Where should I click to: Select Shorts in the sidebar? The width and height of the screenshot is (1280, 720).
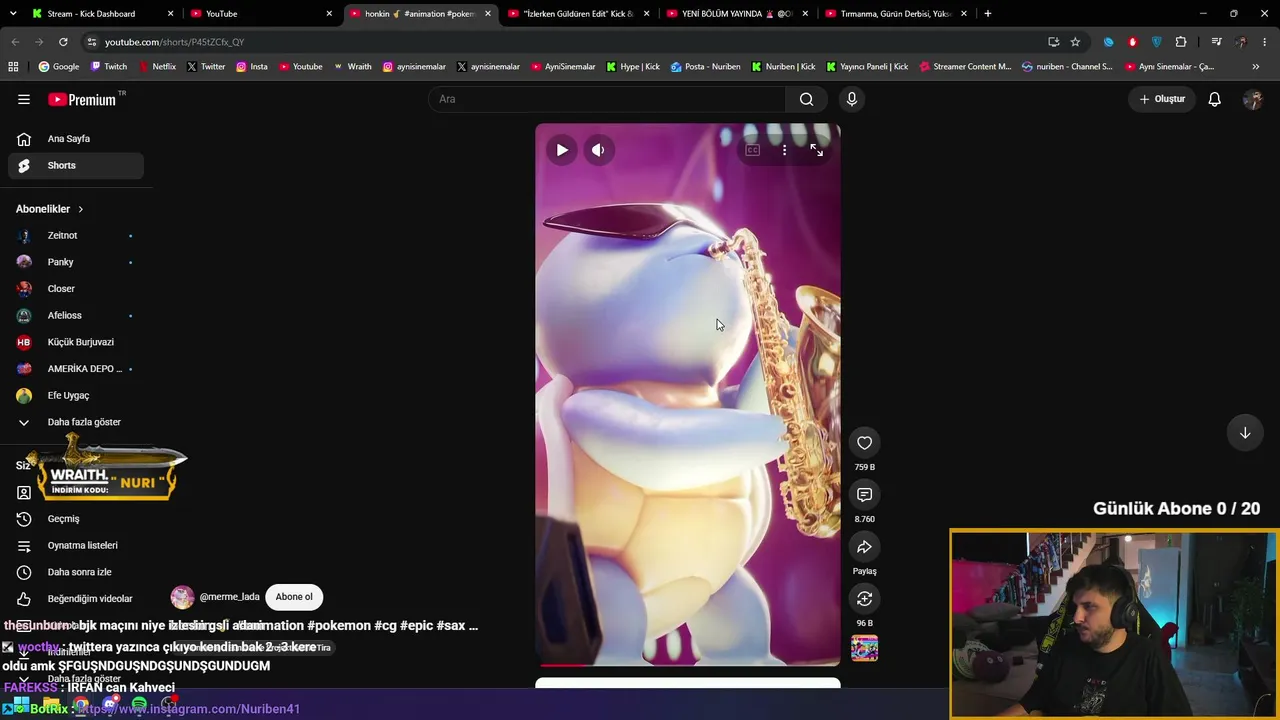tap(76, 166)
